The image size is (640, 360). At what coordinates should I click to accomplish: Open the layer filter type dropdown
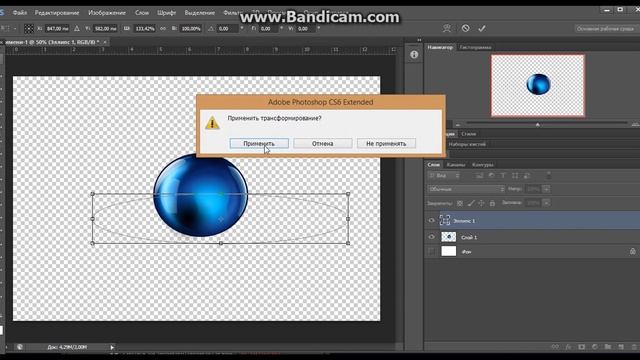pyautogui.click(x=444, y=176)
